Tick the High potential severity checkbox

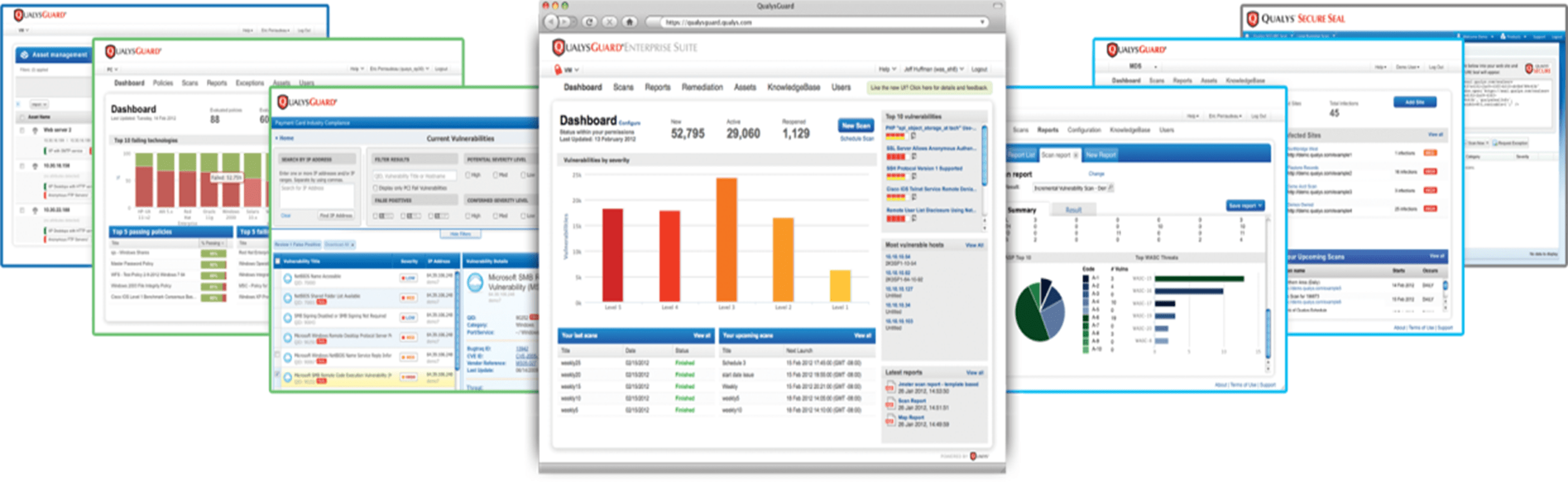[468, 175]
